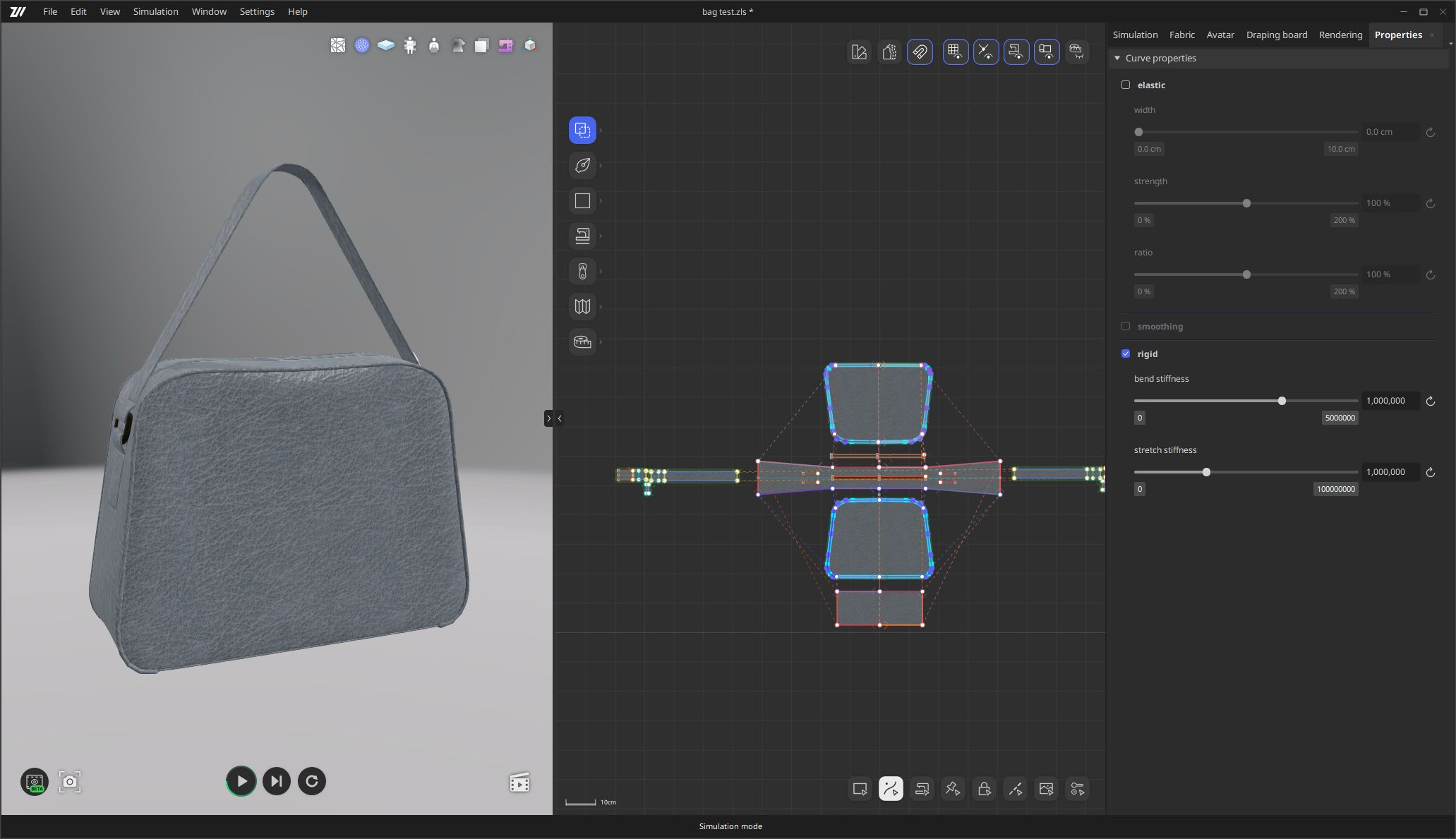Enable the smoothing checkbox
The height and width of the screenshot is (839, 1456).
click(x=1126, y=326)
